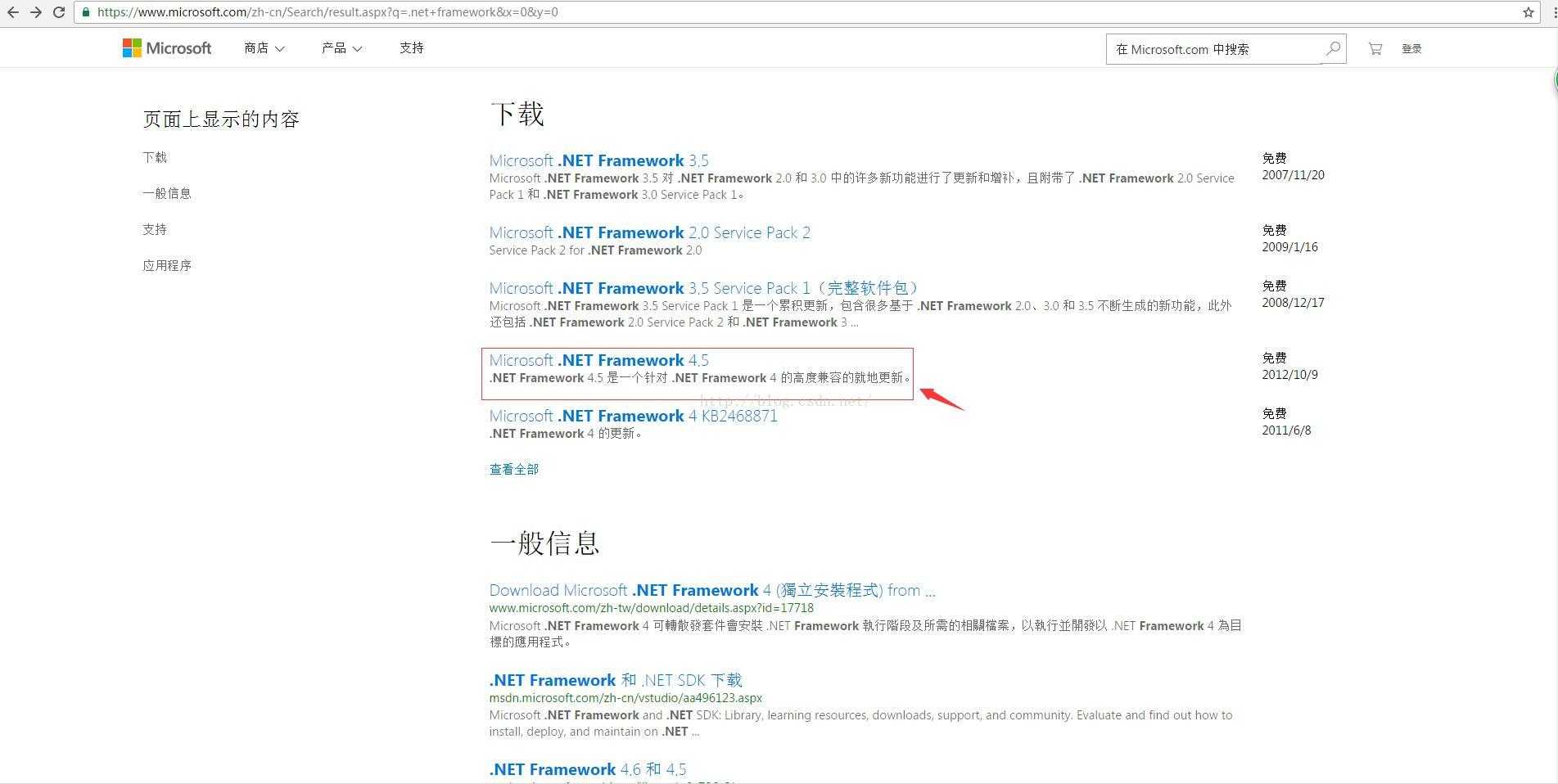Jump to 一般信息 section in sidebar
This screenshot has width=1558, height=784.
pos(167,193)
